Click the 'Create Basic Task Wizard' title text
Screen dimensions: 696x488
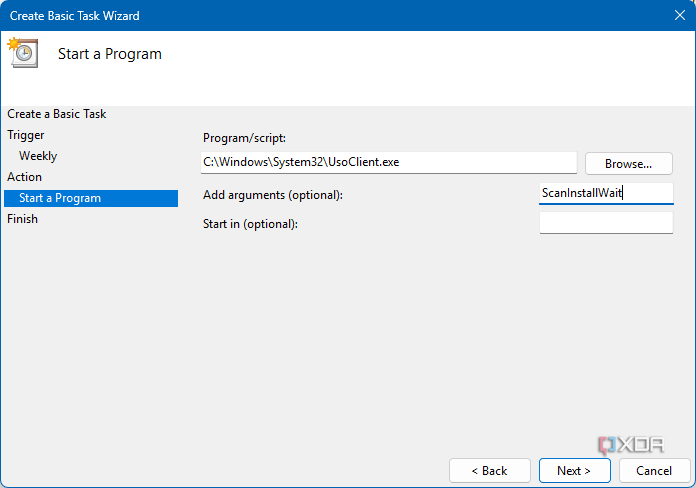pyautogui.click(x=75, y=16)
